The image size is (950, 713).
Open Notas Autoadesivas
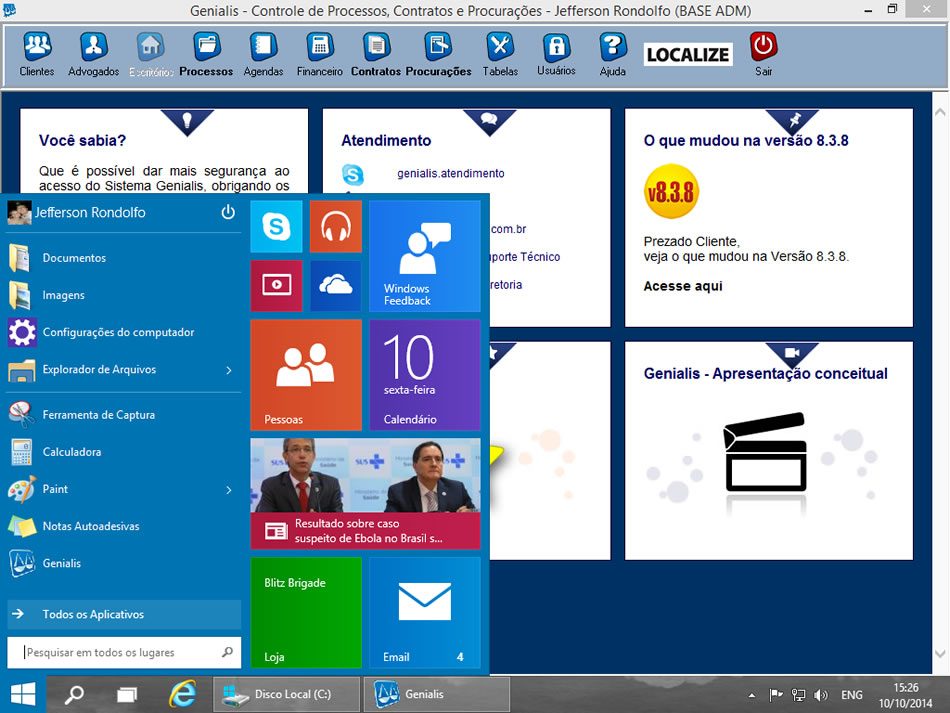(x=124, y=526)
